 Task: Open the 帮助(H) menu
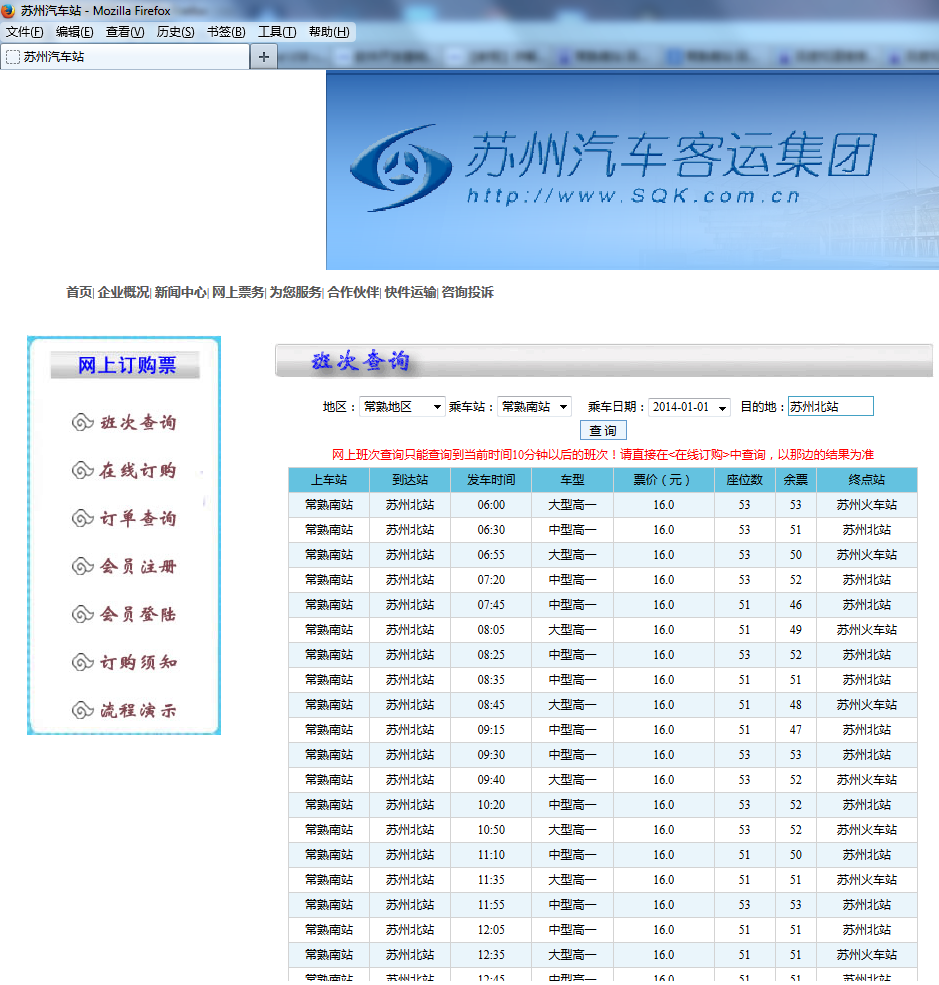[328, 31]
